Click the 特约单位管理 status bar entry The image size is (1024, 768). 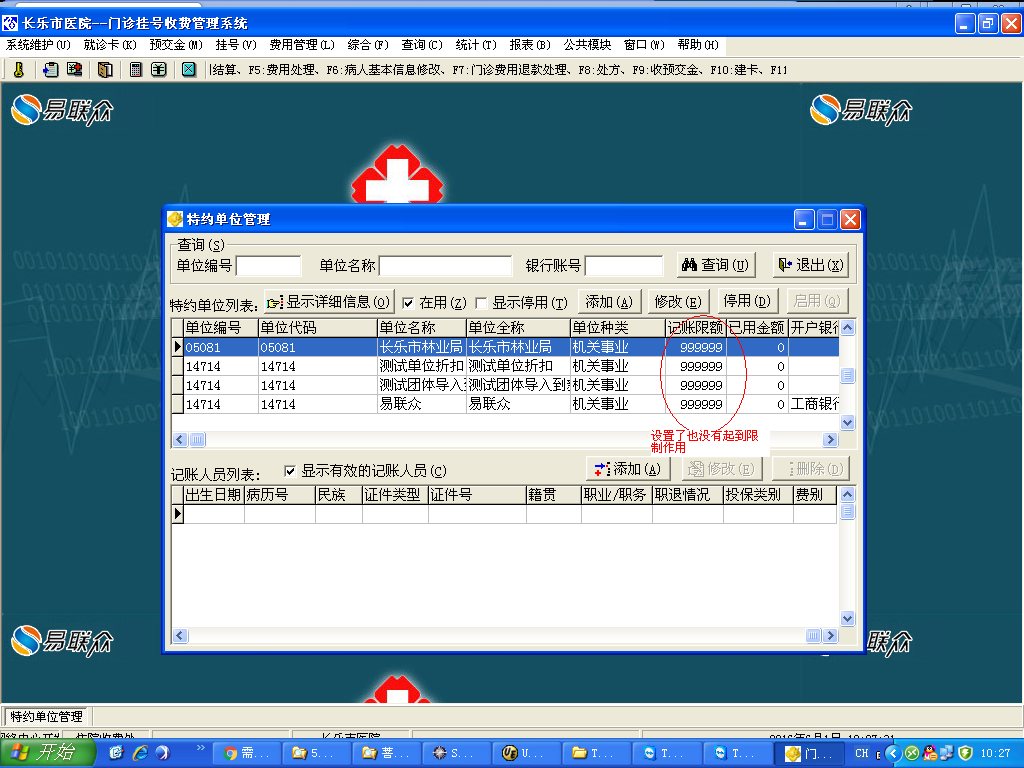46,716
